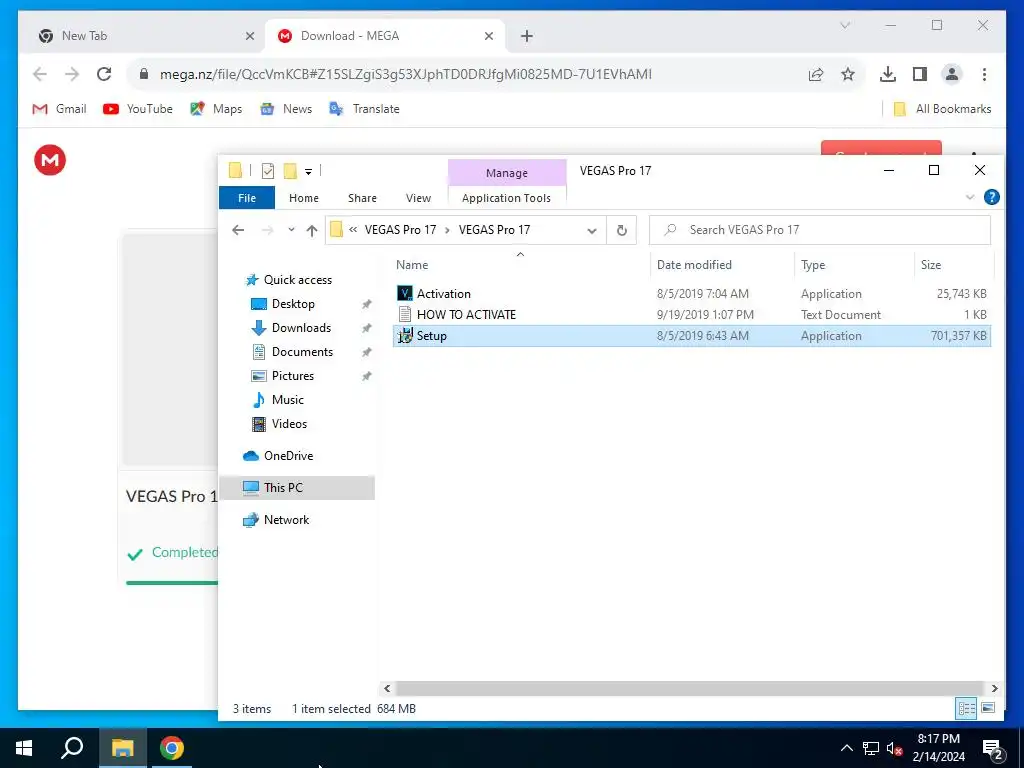Expand breadcrumb path chevrons before VEGAS Pro 17
Viewport: 1024px width, 768px height.
[353, 230]
